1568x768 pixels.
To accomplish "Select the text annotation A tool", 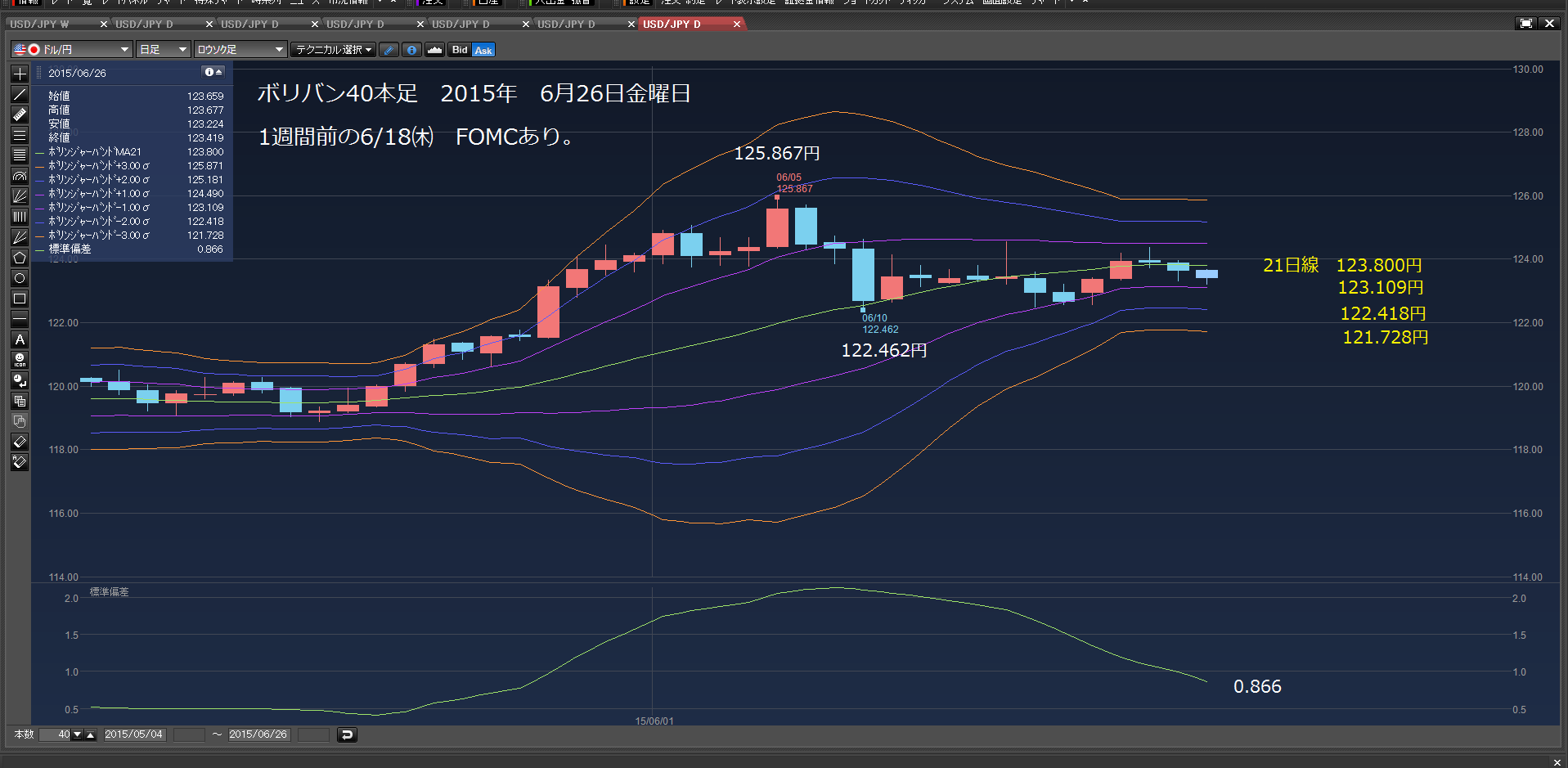I will click(x=20, y=339).
